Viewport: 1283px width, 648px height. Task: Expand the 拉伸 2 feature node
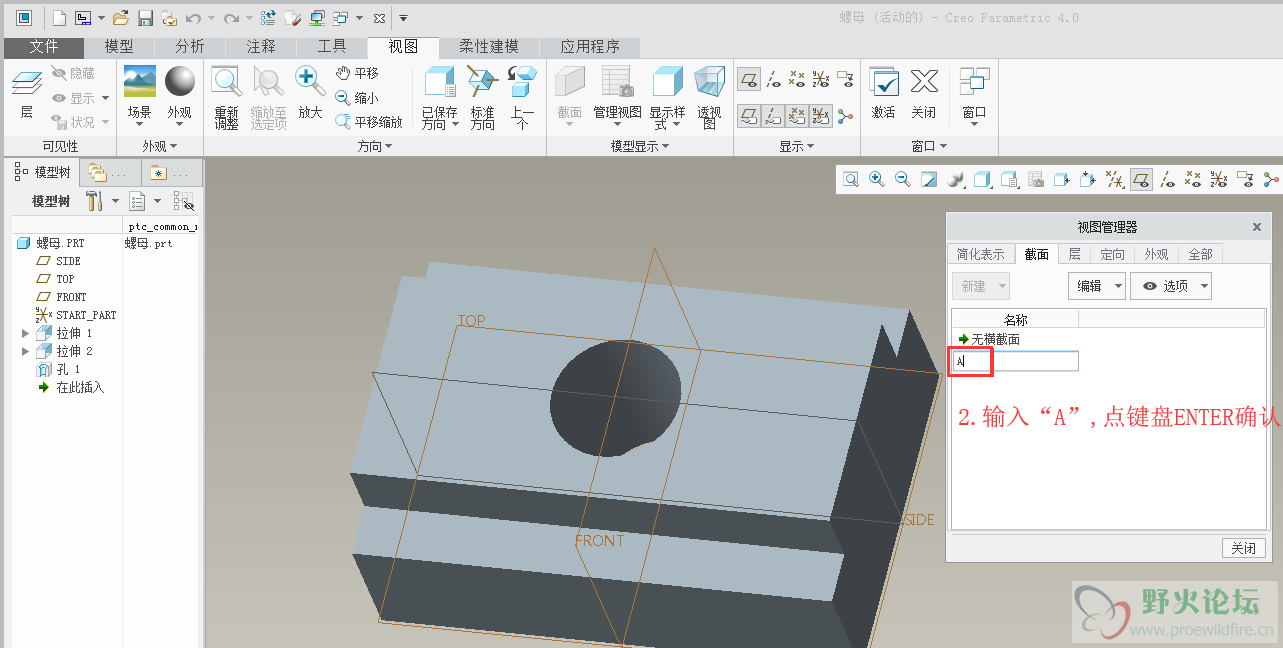(x=26, y=351)
